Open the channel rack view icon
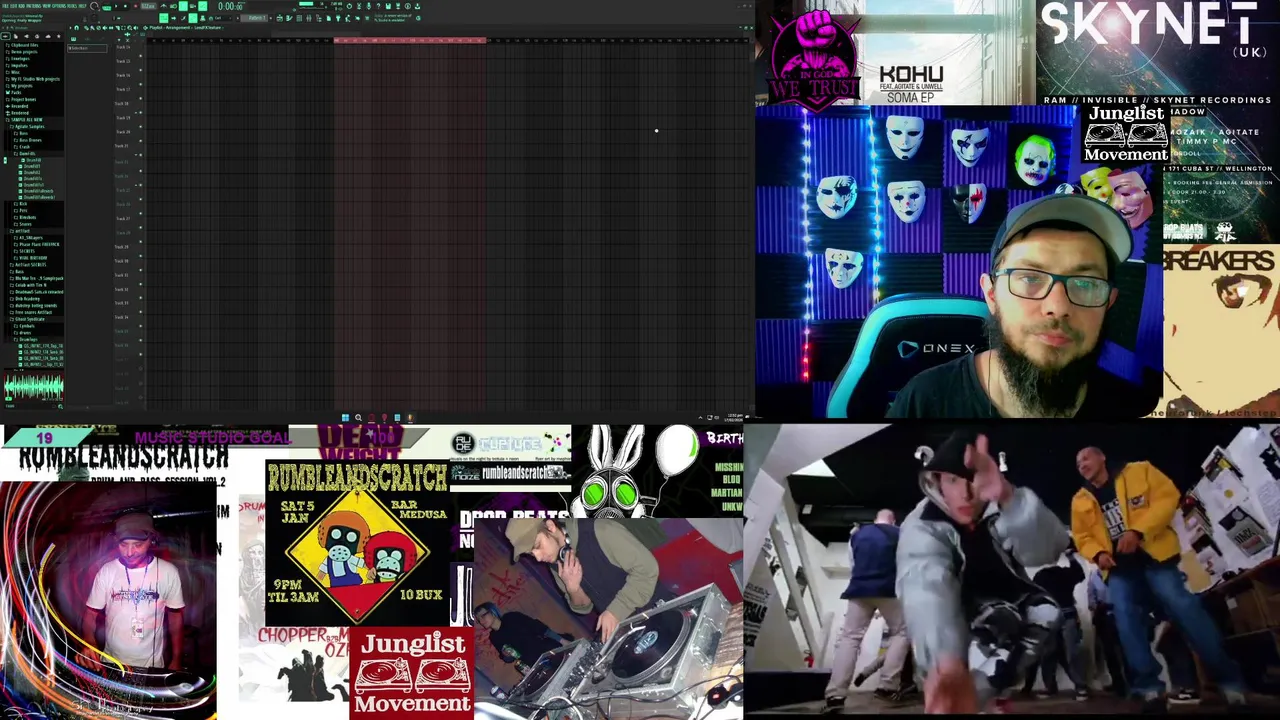1280x720 pixels. pos(299,18)
